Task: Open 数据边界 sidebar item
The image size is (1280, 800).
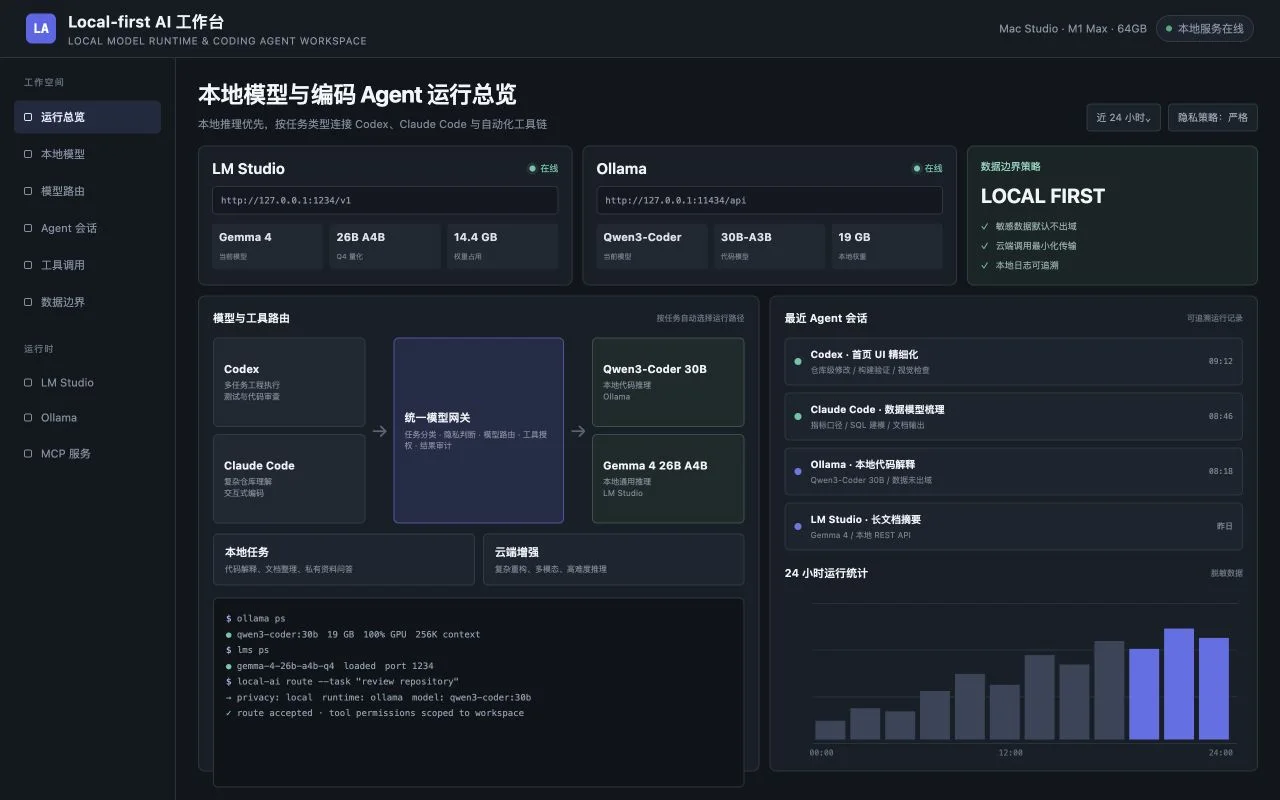Action: tap(87, 302)
